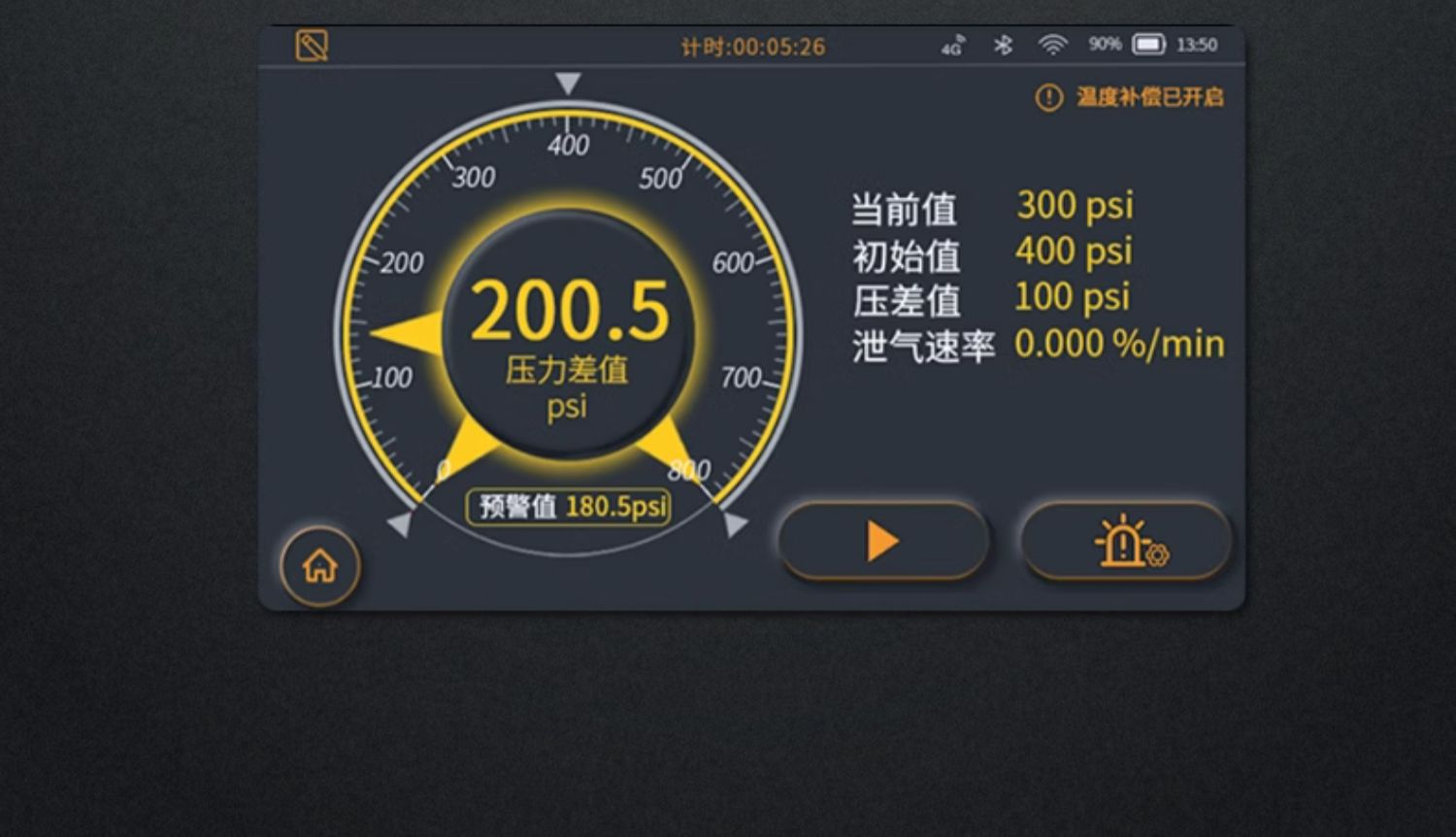Tap the 预警值 180.5psi warning box
The image size is (1456, 837).
(x=569, y=506)
